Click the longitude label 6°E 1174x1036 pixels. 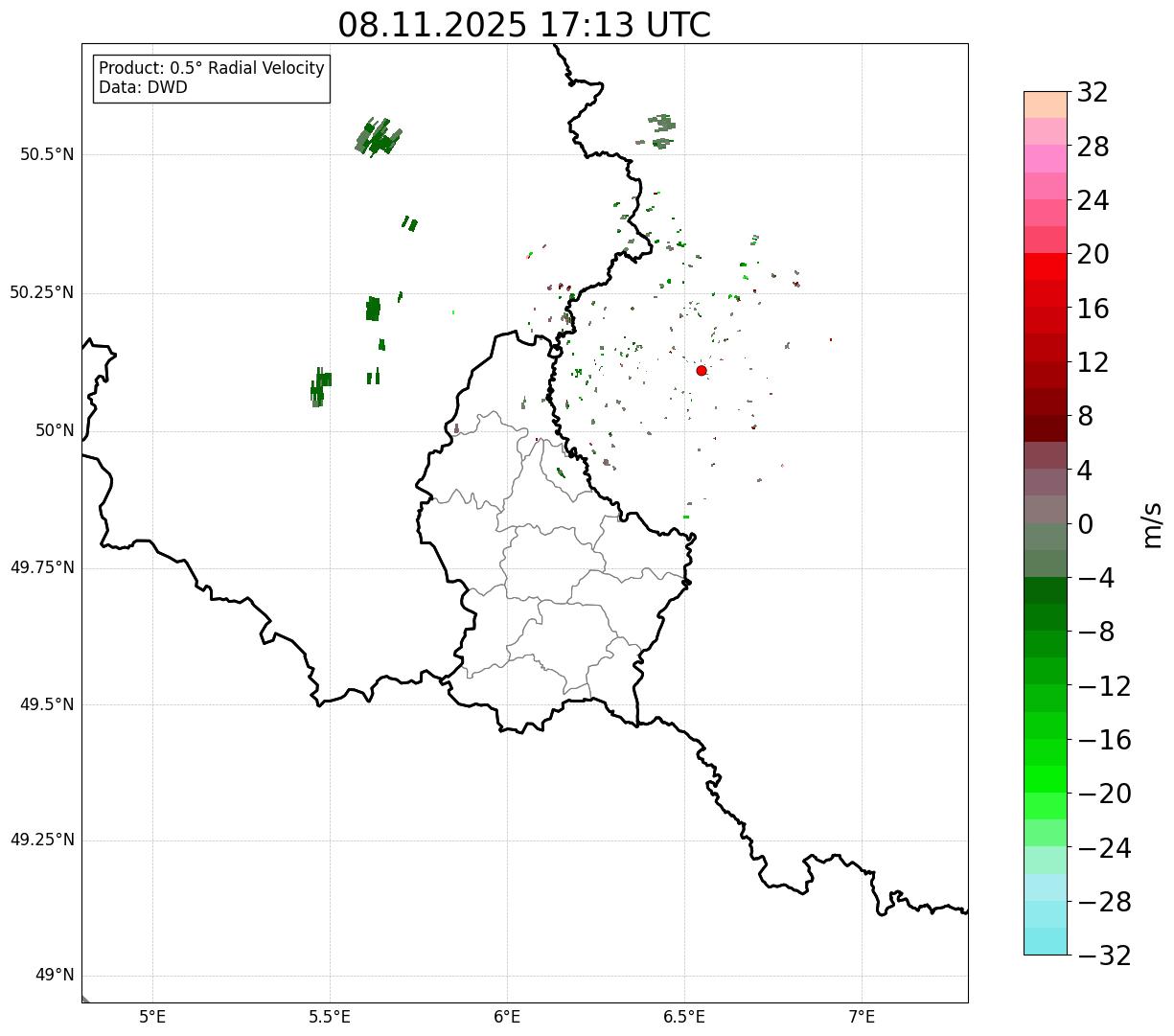tap(508, 1016)
